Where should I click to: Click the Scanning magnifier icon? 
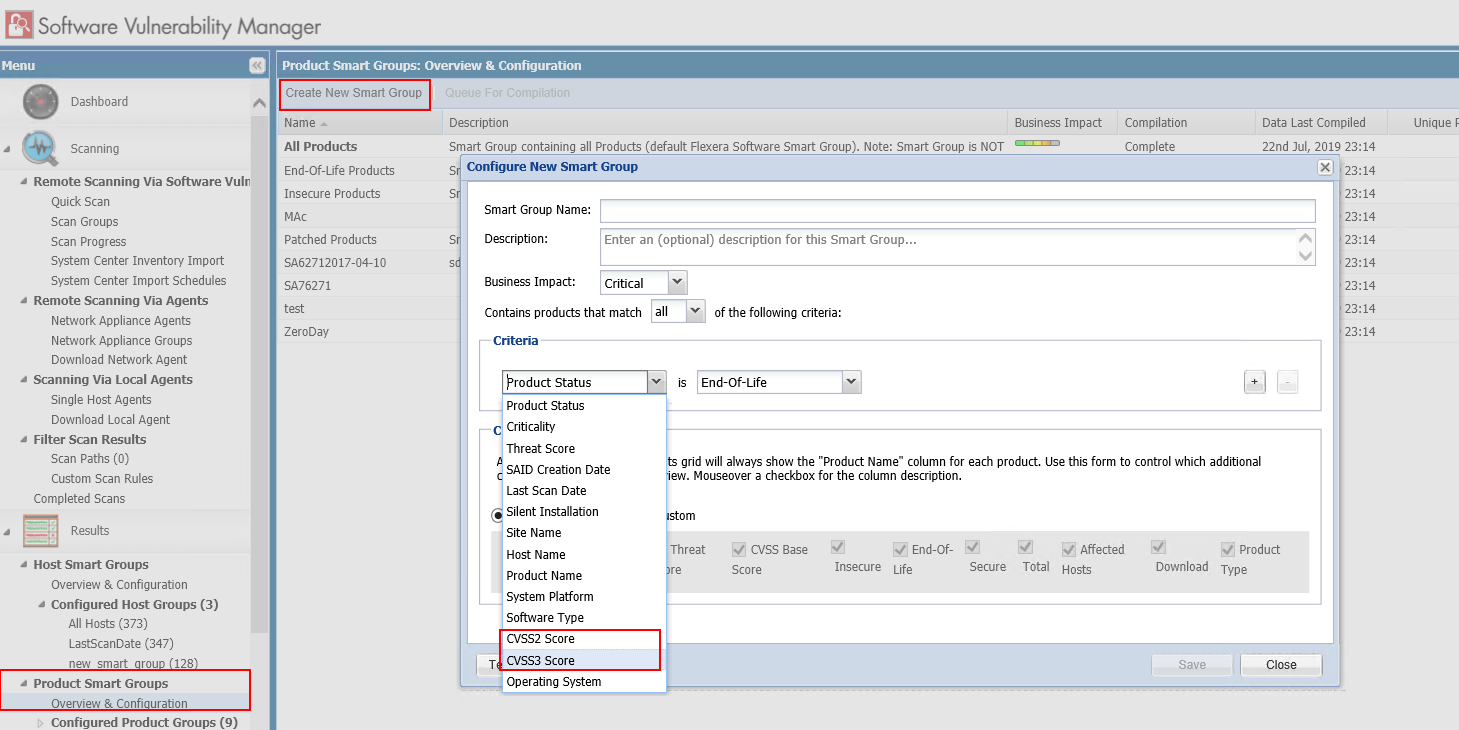(40, 148)
